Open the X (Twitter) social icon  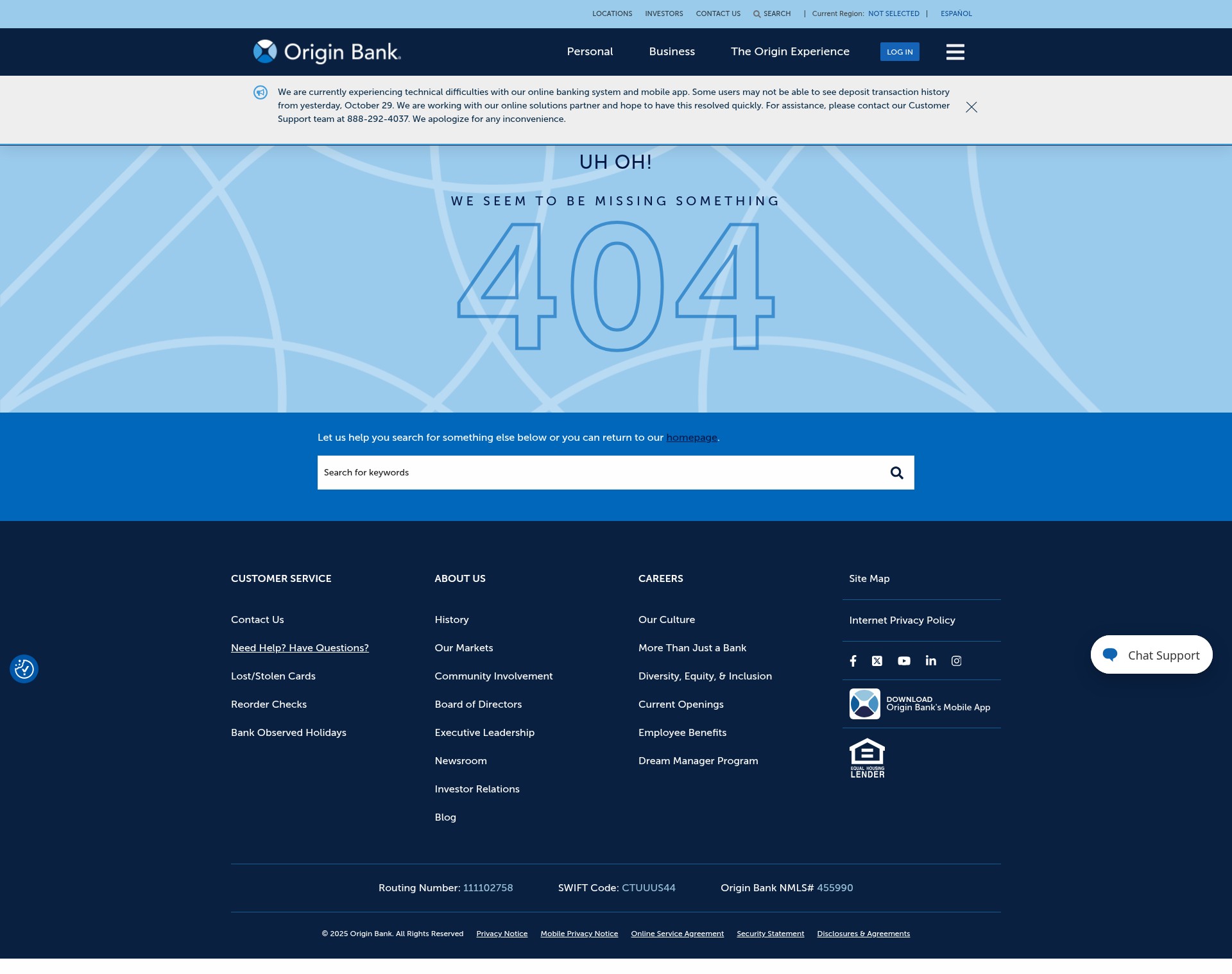pyautogui.click(x=877, y=661)
